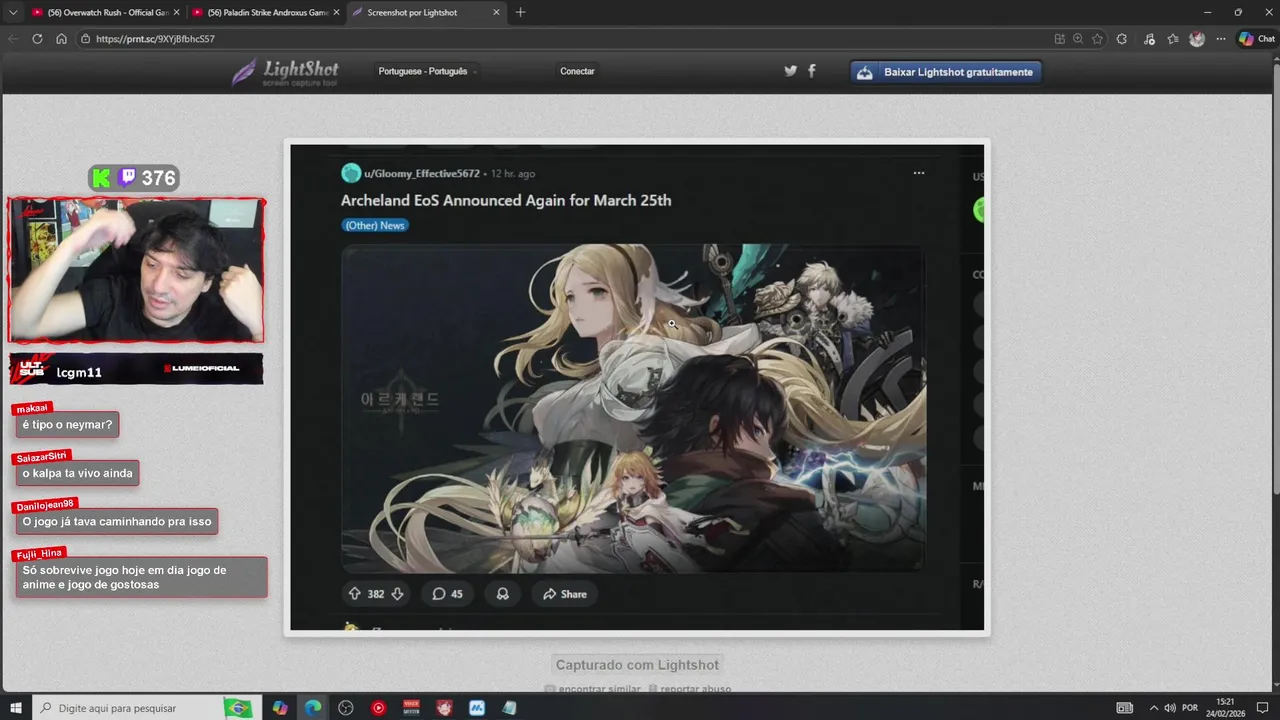The image size is (1280, 720).
Task: Click the Fujii_Hina chat message
Action: click(141, 577)
